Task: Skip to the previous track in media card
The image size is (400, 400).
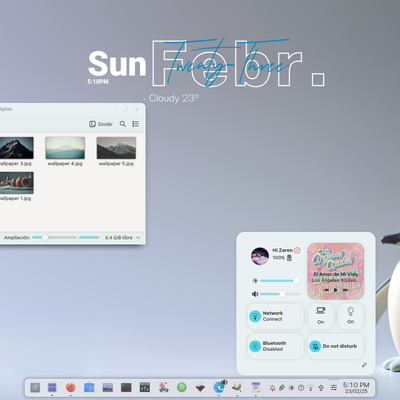Action: pyautogui.click(x=326, y=290)
